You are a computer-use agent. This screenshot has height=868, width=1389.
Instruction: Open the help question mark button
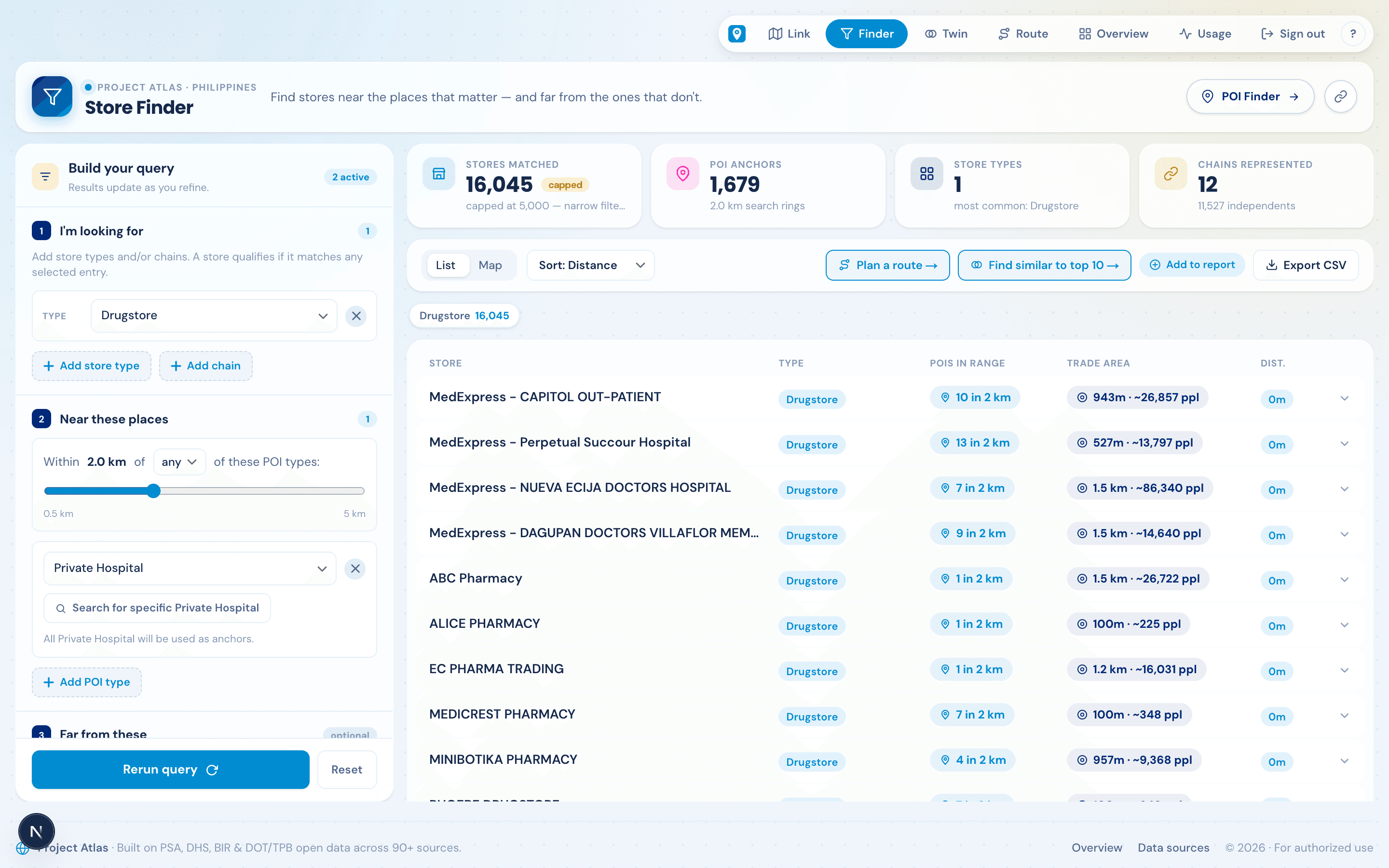tap(1353, 34)
